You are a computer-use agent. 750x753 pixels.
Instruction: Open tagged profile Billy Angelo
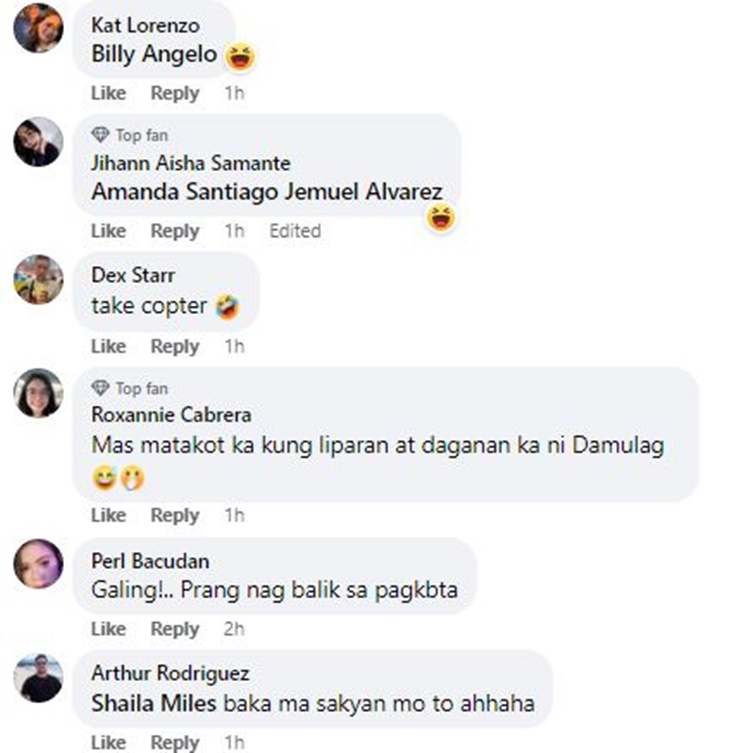(x=154, y=54)
